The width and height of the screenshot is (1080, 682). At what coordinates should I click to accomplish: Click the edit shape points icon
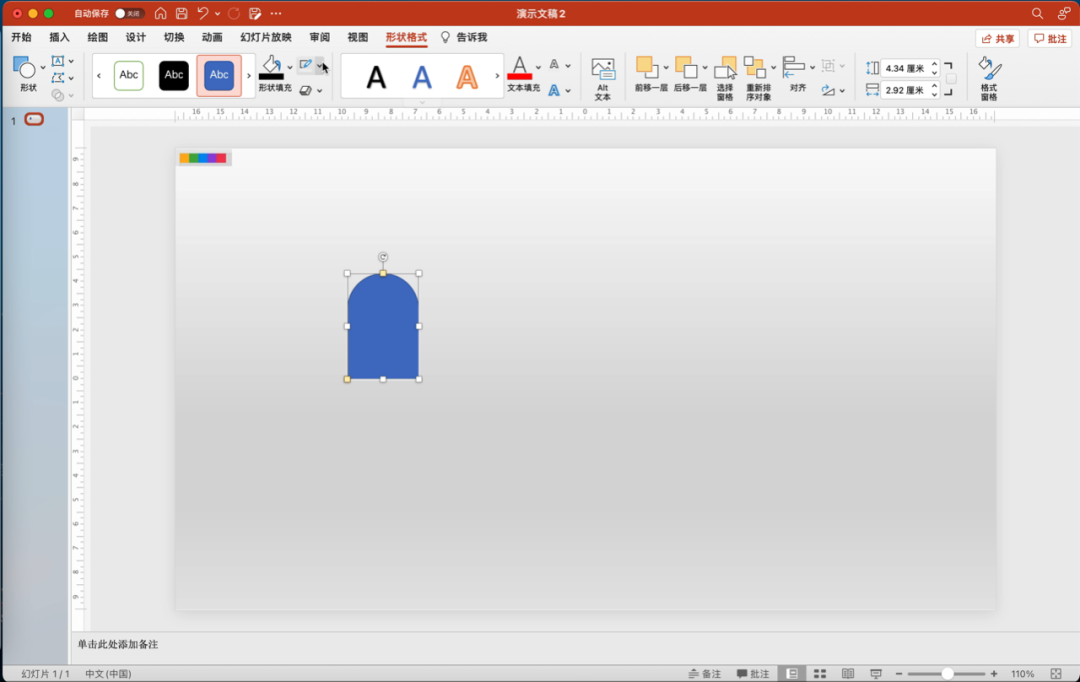pyautogui.click(x=58, y=78)
